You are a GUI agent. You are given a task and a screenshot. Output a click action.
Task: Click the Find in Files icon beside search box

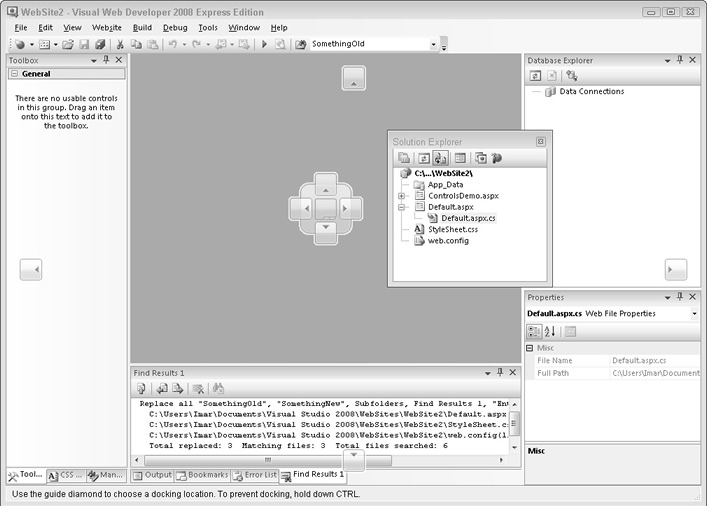tap(301, 44)
